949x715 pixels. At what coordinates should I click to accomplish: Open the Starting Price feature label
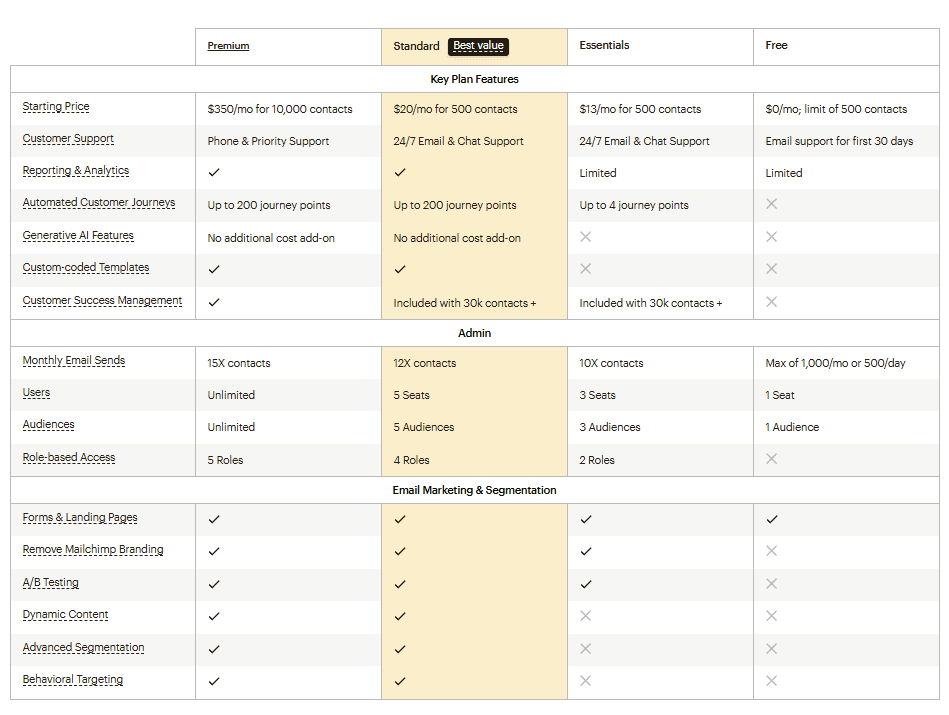coord(56,107)
